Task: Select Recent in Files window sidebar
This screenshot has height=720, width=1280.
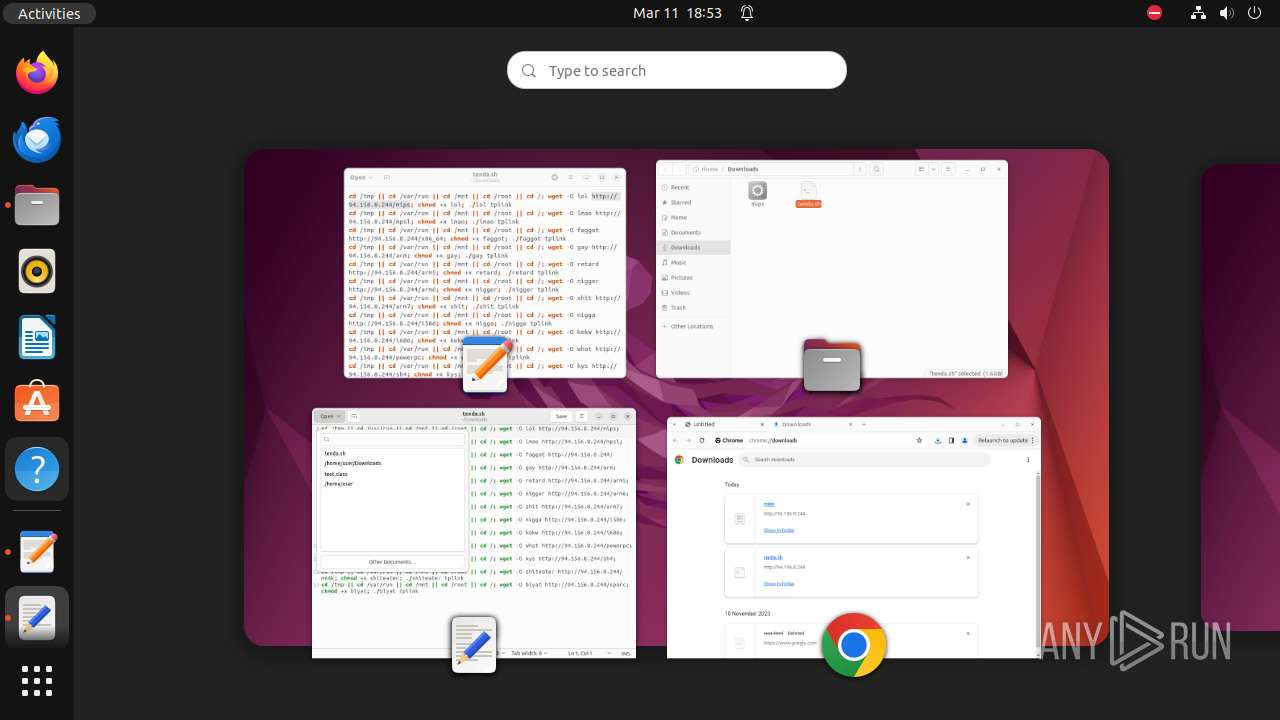Action: point(694,187)
